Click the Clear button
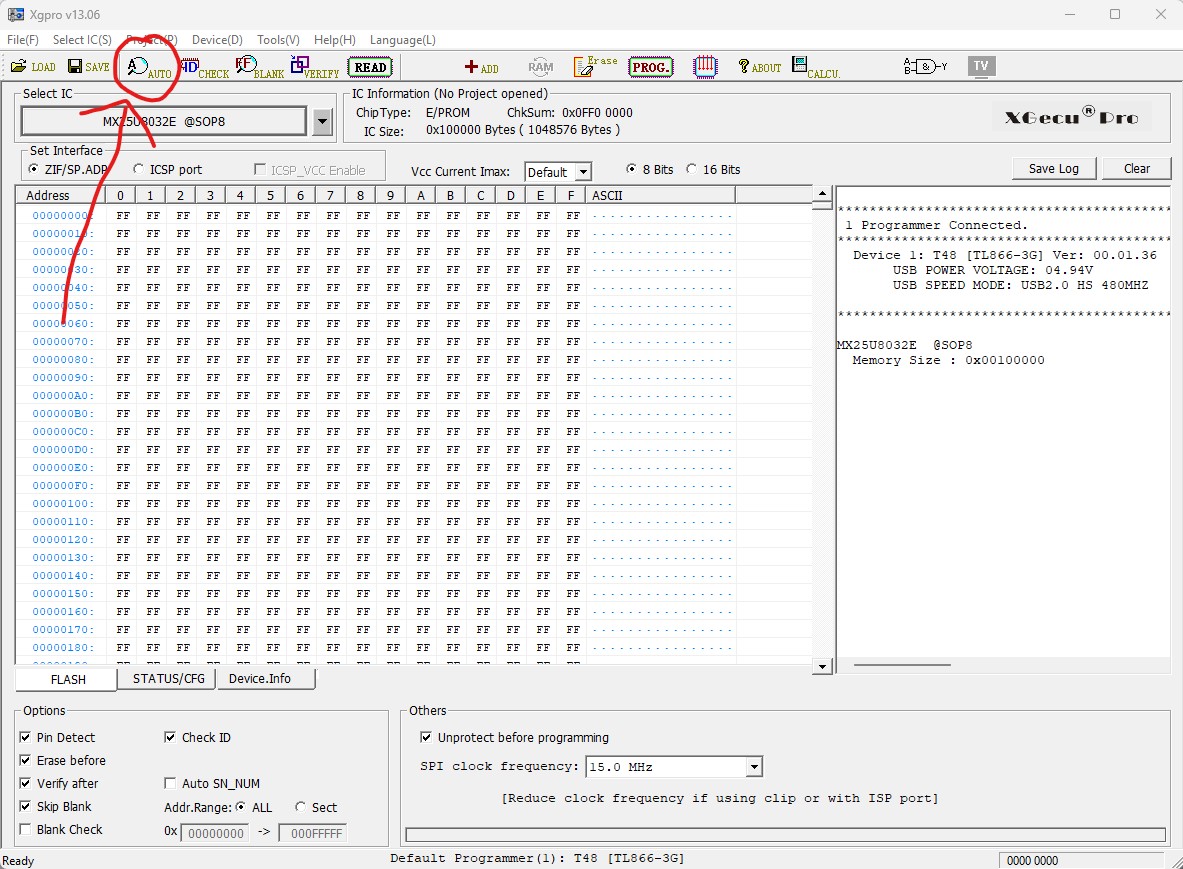This screenshot has width=1183, height=869. [1136, 168]
